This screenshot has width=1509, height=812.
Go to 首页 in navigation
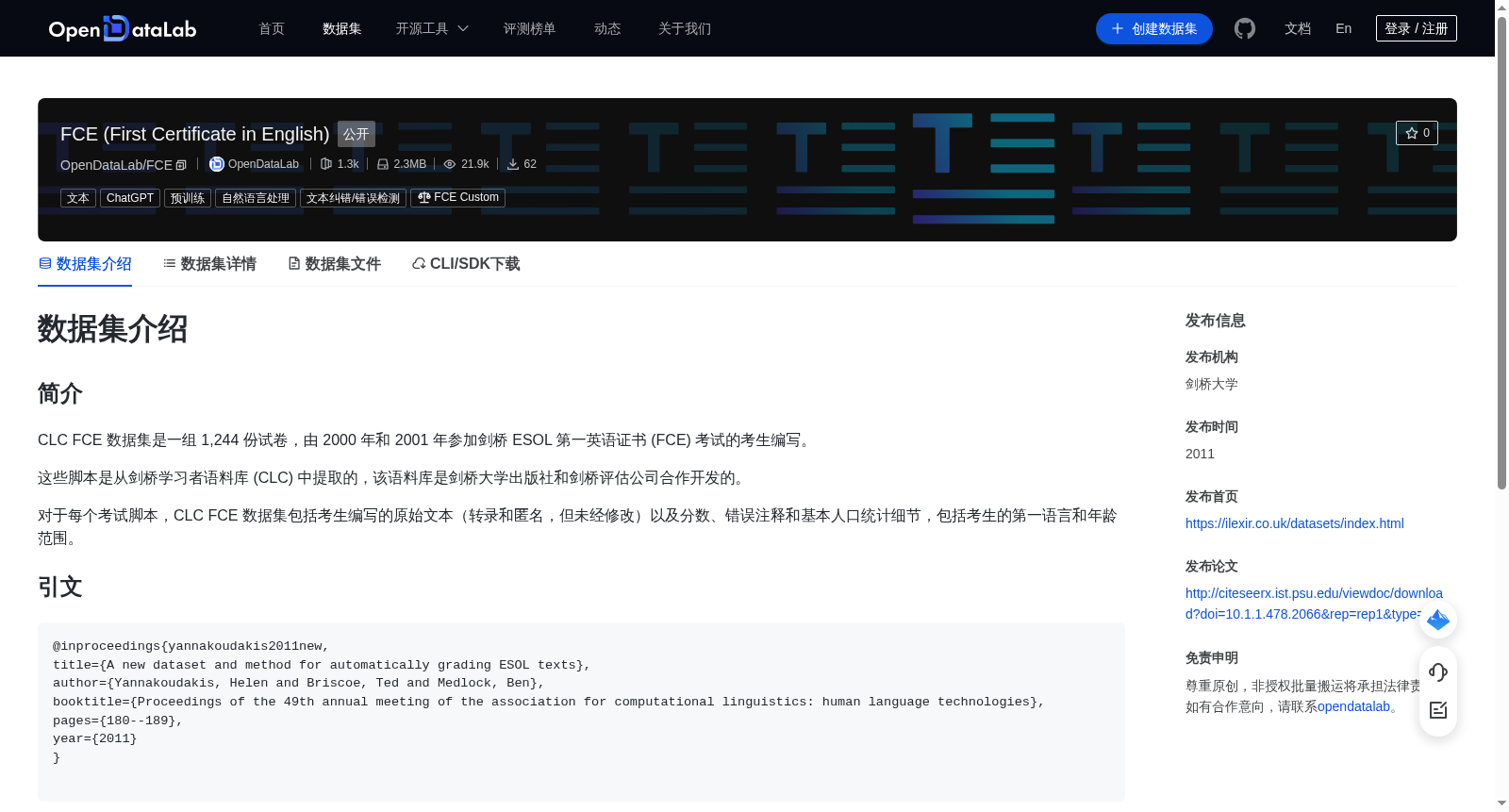coord(272,28)
